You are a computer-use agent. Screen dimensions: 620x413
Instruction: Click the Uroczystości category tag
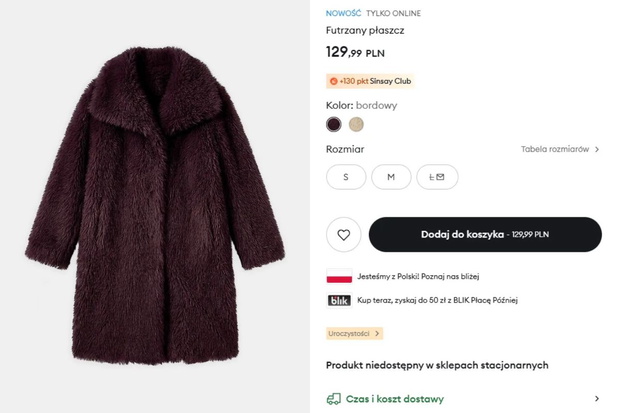click(x=354, y=333)
